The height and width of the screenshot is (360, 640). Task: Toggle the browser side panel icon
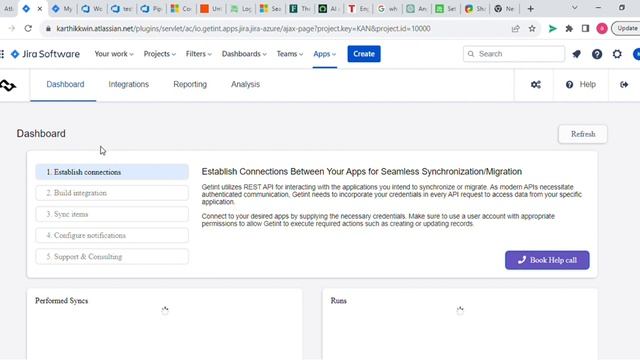585,29
